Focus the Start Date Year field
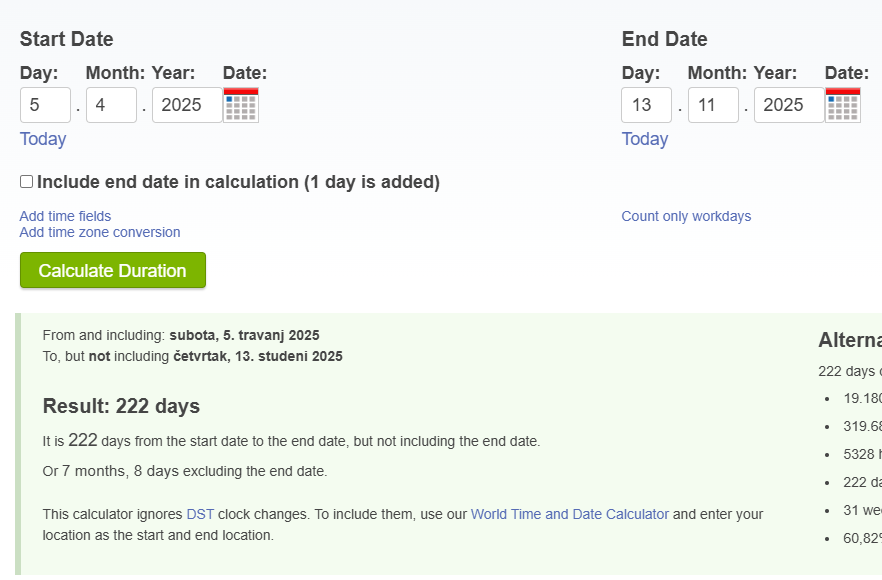The height and width of the screenshot is (580, 882). (x=186, y=105)
